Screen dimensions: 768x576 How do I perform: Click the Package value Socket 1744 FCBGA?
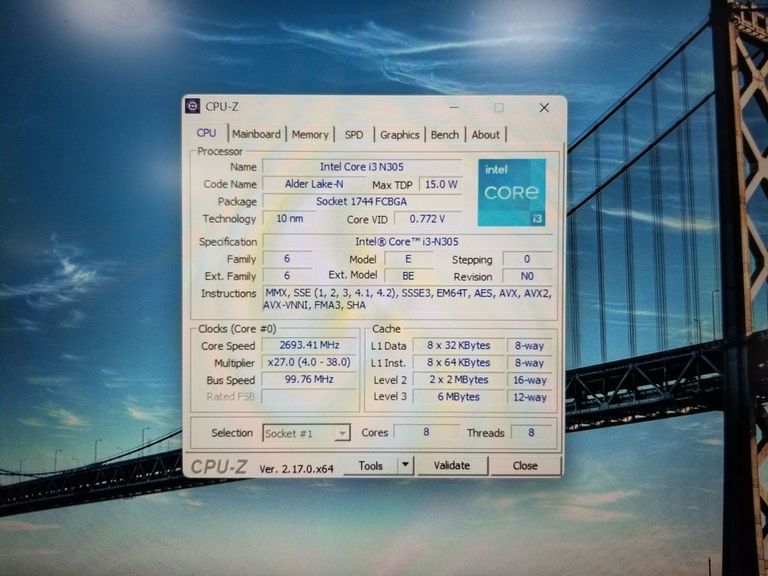pyautogui.click(x=362, y=201)
